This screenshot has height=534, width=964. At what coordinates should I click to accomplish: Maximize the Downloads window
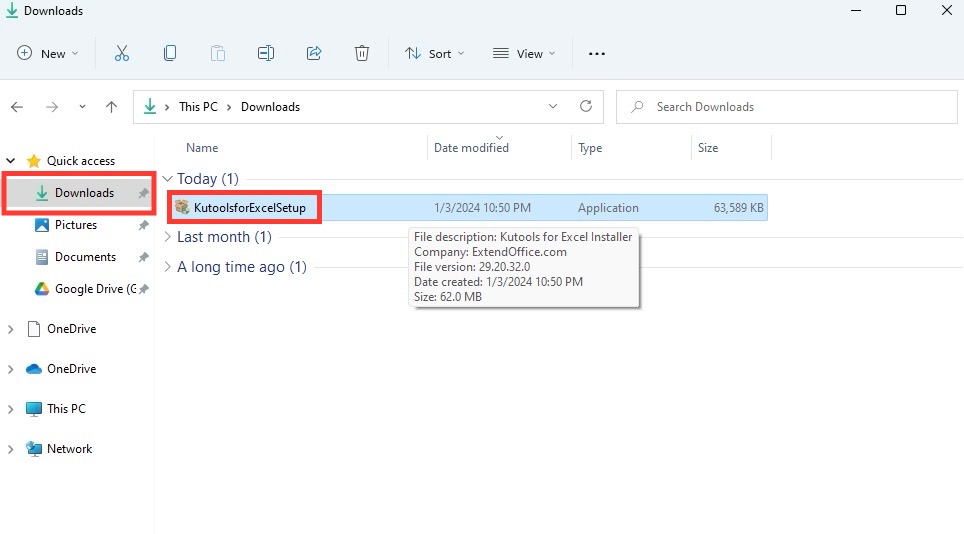click(901, 10)
